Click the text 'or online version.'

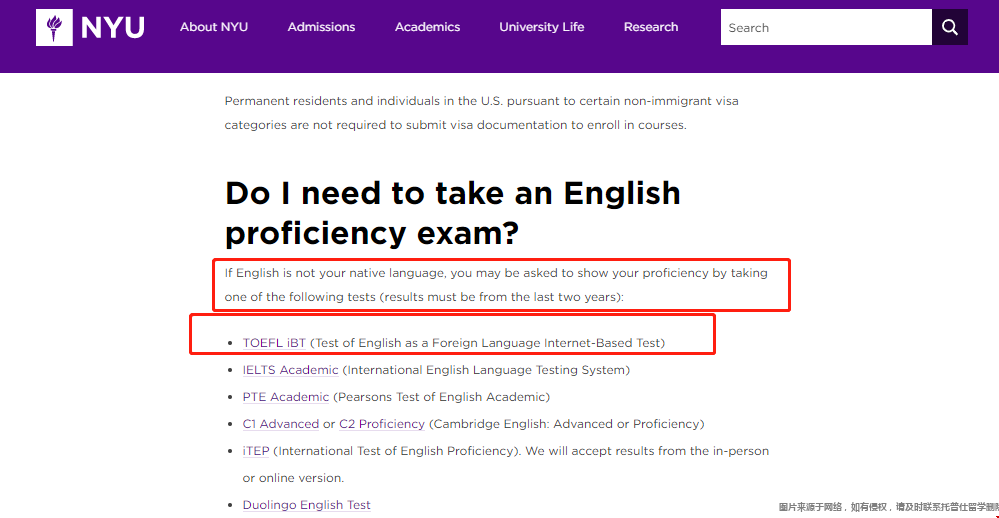[x=293, y=478]
